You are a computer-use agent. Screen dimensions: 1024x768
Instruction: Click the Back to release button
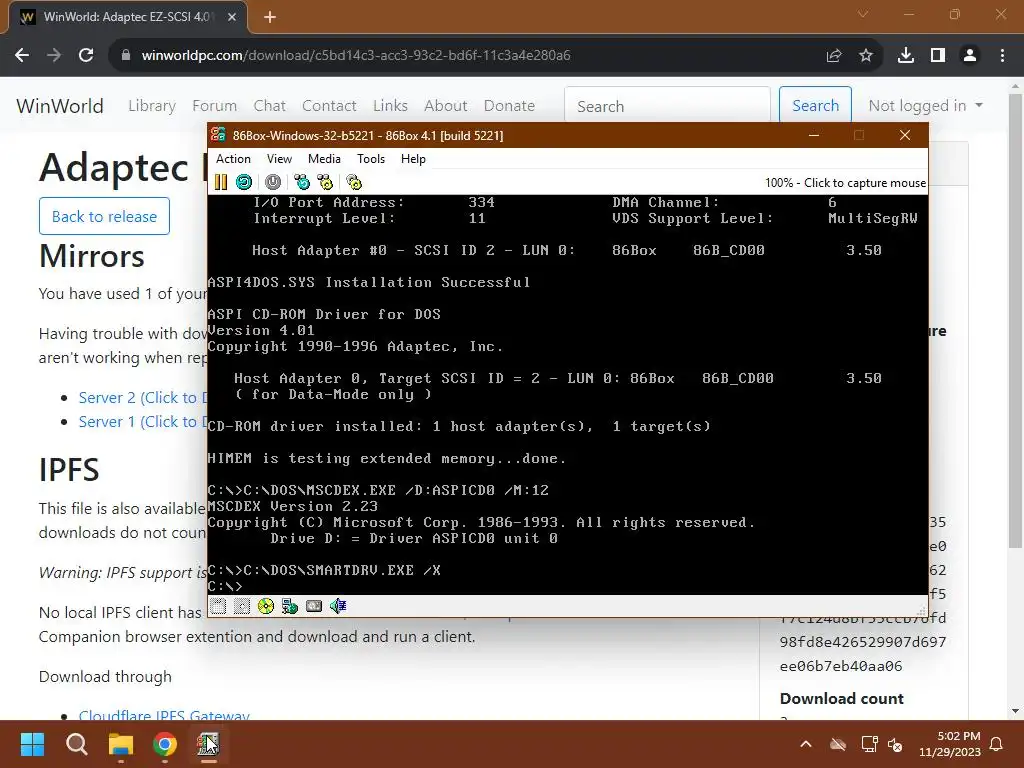[104, 216]
